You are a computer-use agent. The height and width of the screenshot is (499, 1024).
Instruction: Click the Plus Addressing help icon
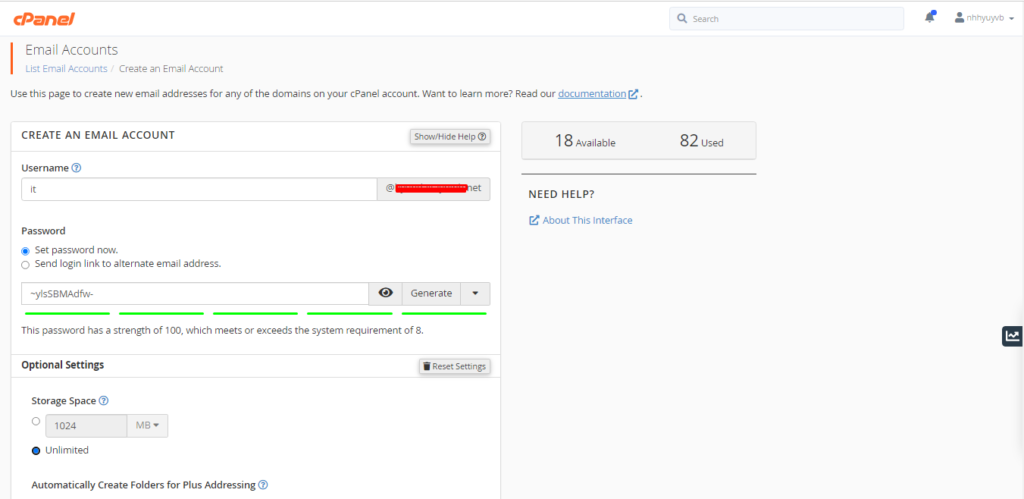(263, 485)
